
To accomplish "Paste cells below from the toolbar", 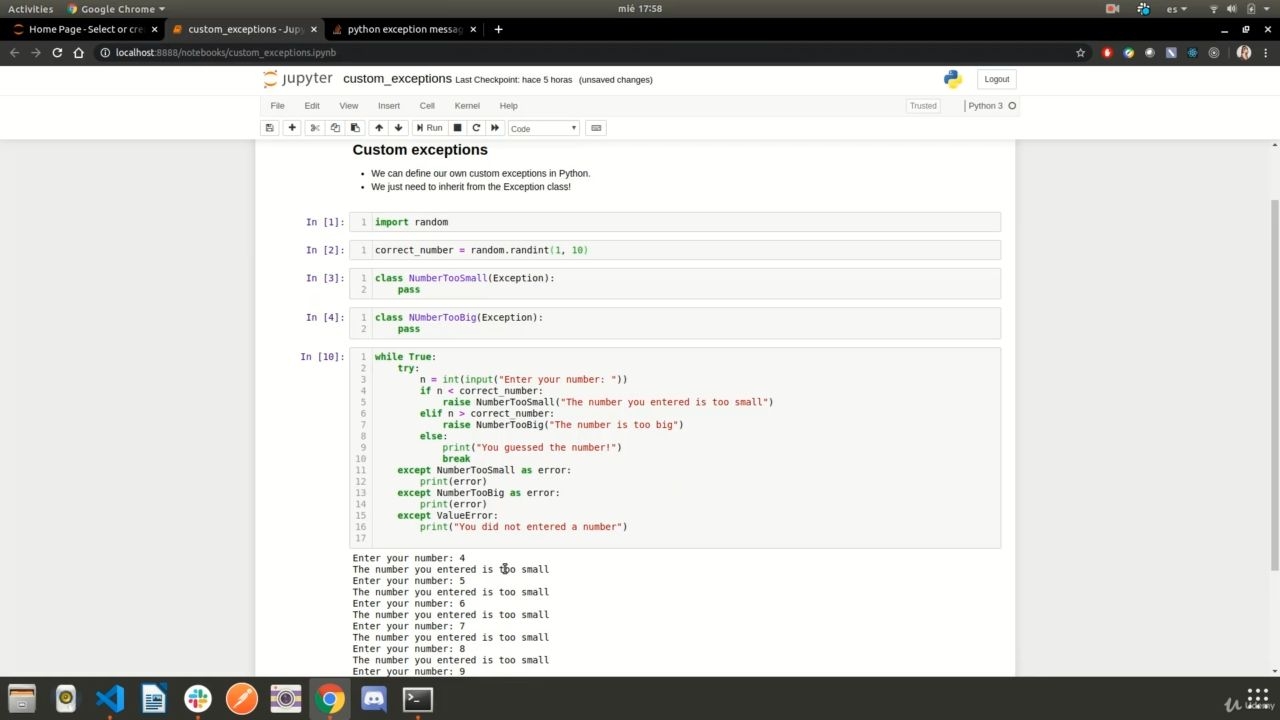I will [x=355, y=128].
